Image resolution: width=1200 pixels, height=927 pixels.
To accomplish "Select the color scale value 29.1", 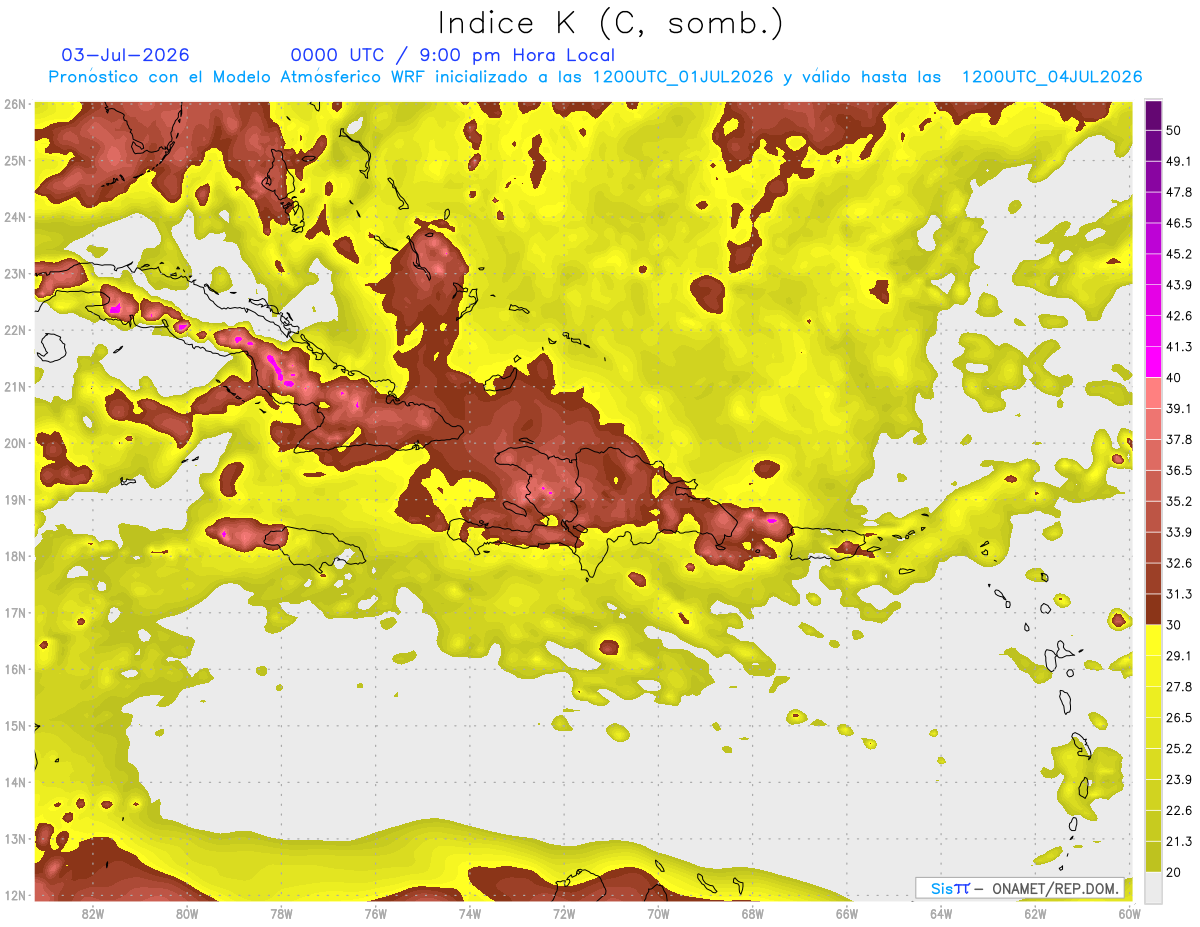I will click(1179, 656).
